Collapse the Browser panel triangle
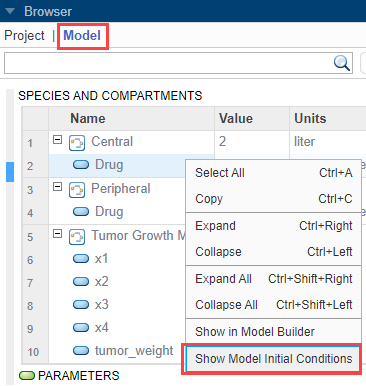Viewport: 366px width, 386px height. pos(10,11)
